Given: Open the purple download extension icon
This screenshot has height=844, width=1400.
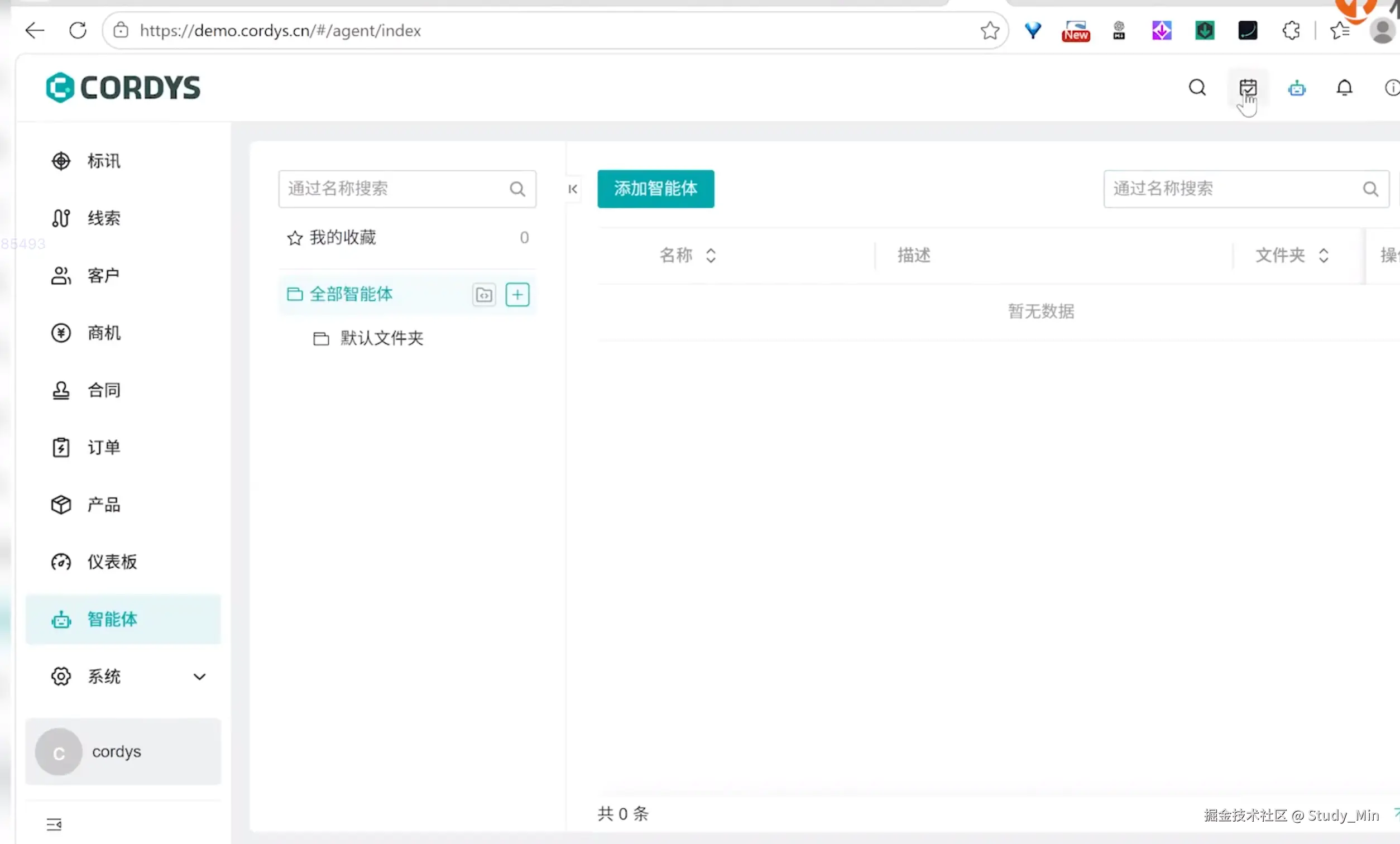Looking at the screenshot, I should [x=1161, y=30].
